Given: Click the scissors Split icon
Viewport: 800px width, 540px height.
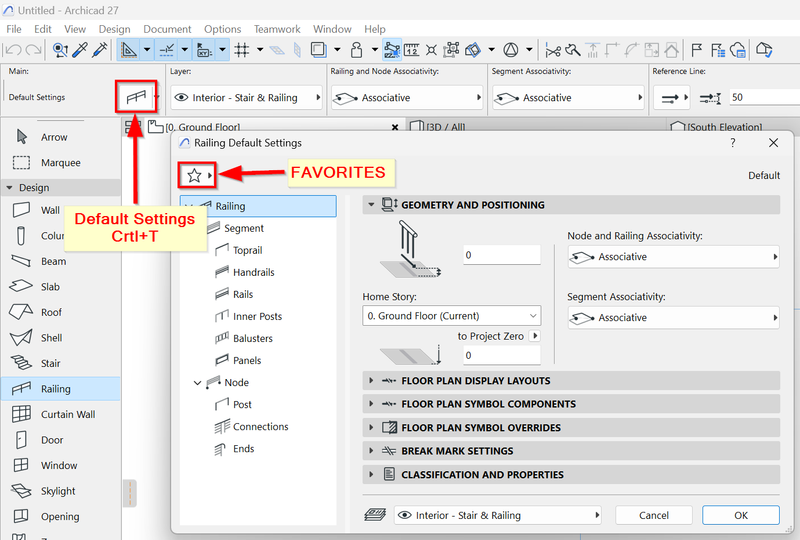Looking at the screenshot, I should click(x=553, y=50).
